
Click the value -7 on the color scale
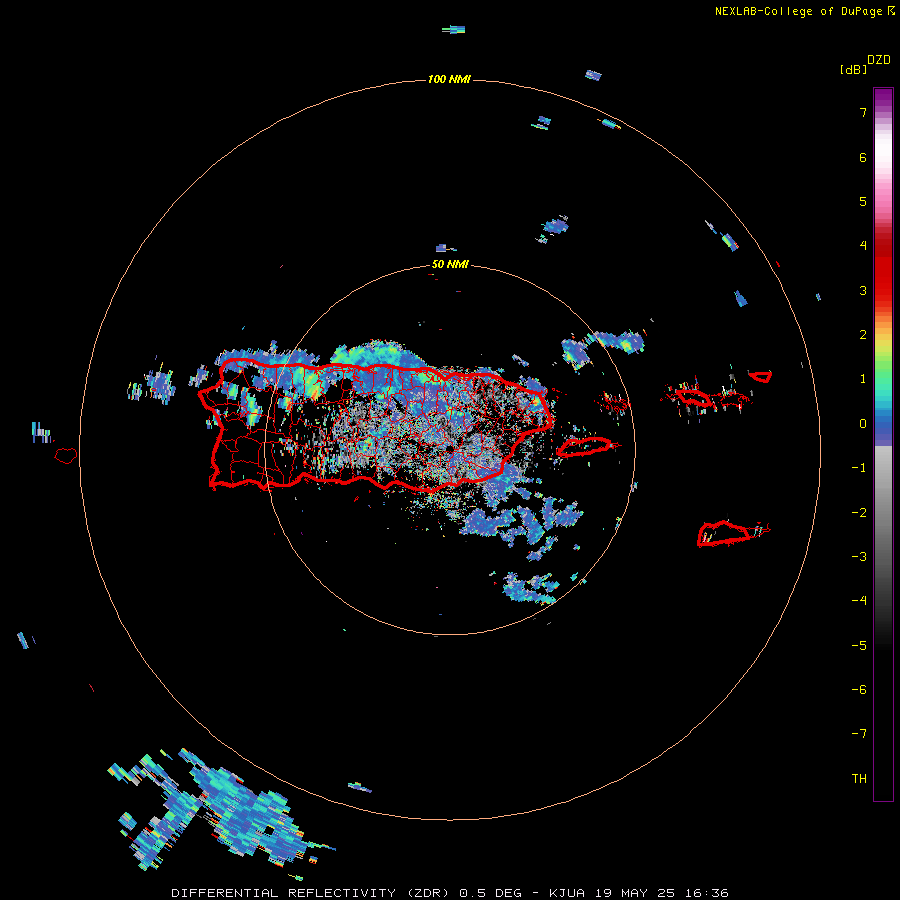tap(859, 734)
